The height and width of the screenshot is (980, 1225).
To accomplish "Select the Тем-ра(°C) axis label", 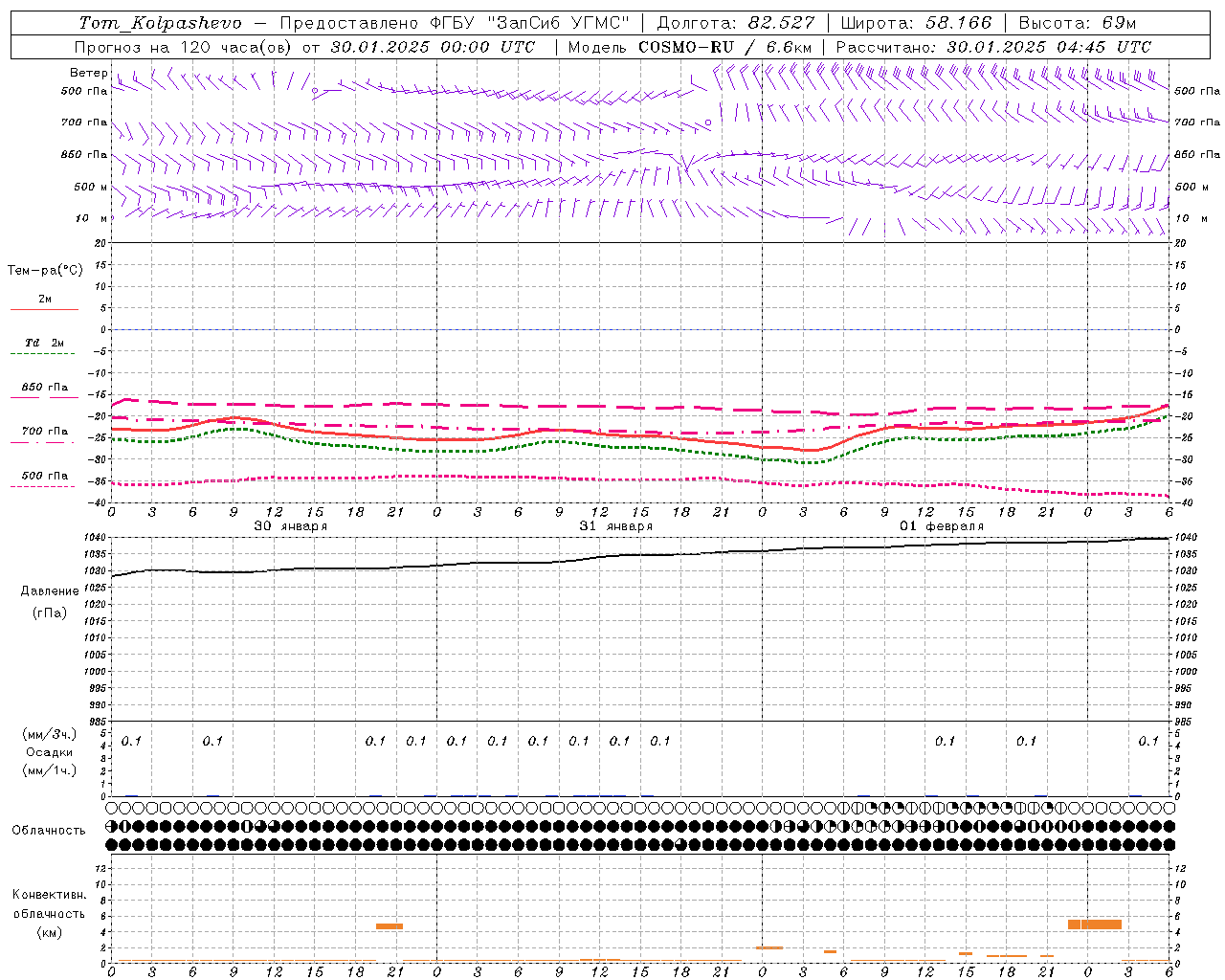I will click(45, 271).
